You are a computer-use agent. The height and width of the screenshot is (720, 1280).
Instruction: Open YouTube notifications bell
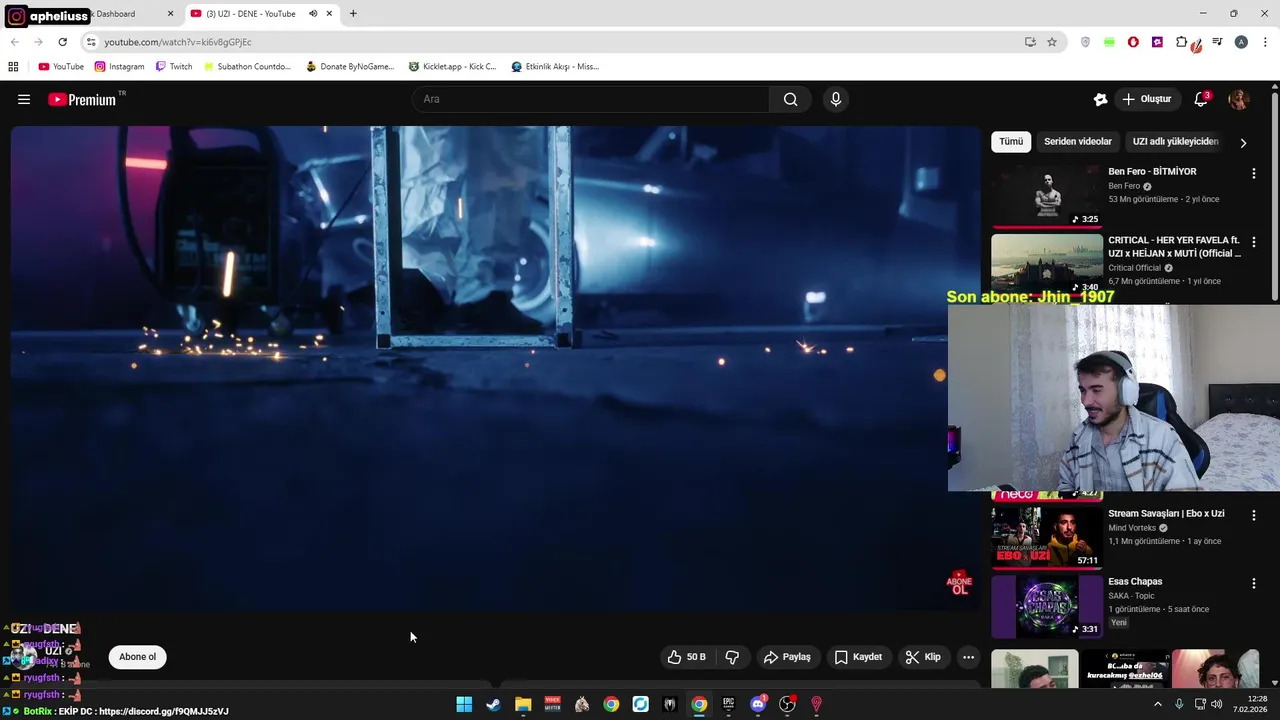coord(1201,99)
